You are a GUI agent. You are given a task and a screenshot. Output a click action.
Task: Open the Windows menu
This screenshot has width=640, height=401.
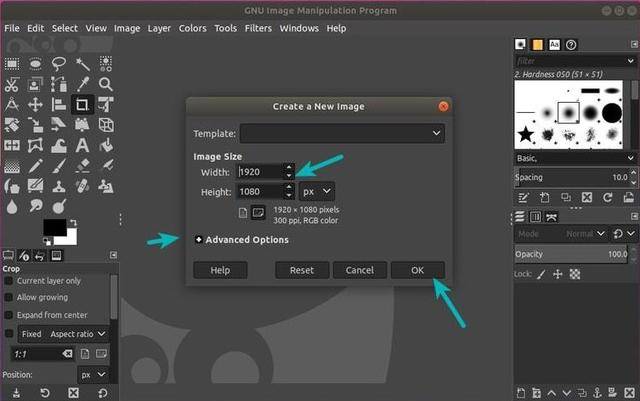[299, 28]
